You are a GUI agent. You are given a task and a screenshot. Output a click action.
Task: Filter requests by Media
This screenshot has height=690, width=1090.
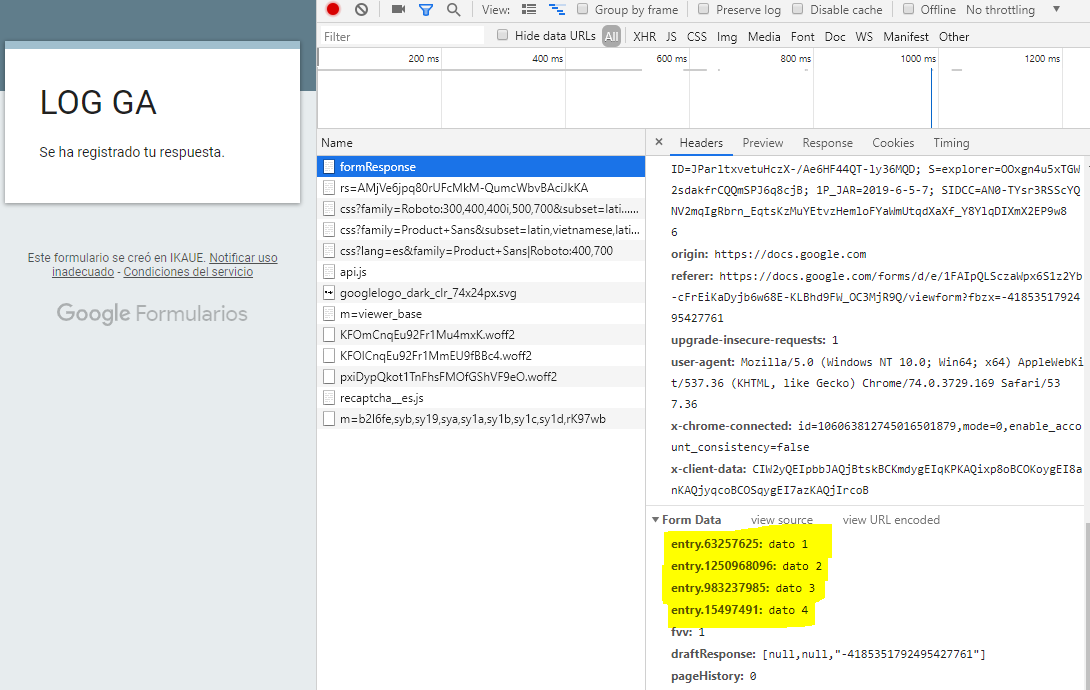click(764, 37)
